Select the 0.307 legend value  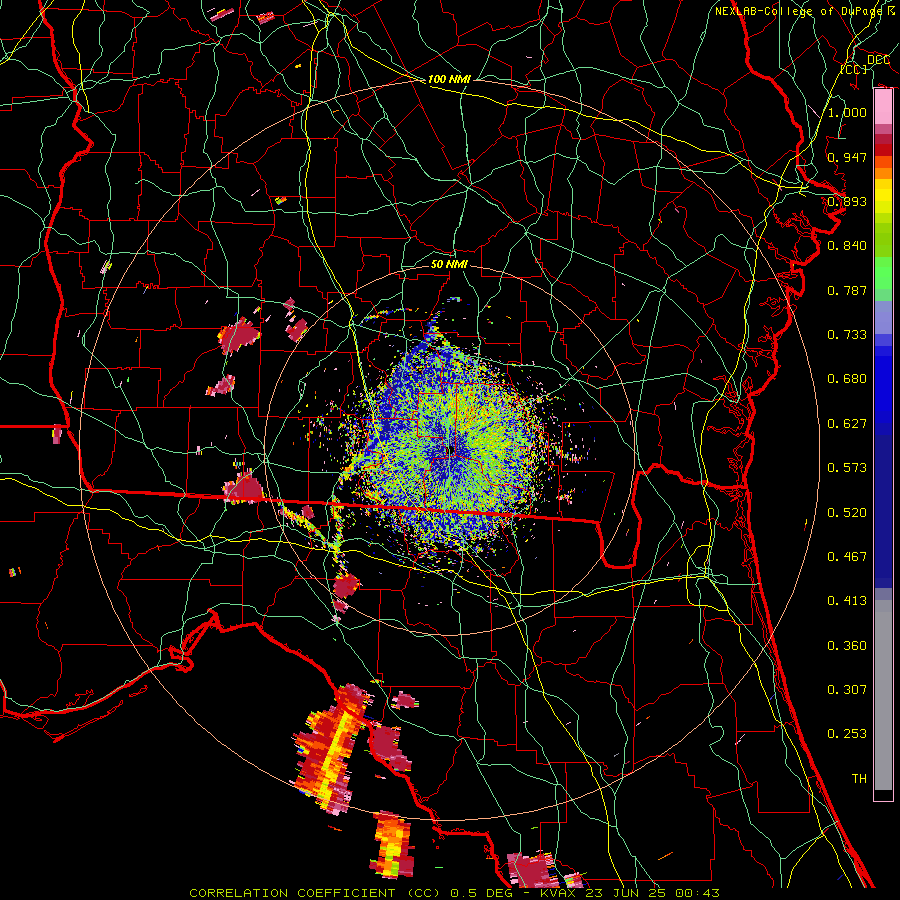point(847,689)
